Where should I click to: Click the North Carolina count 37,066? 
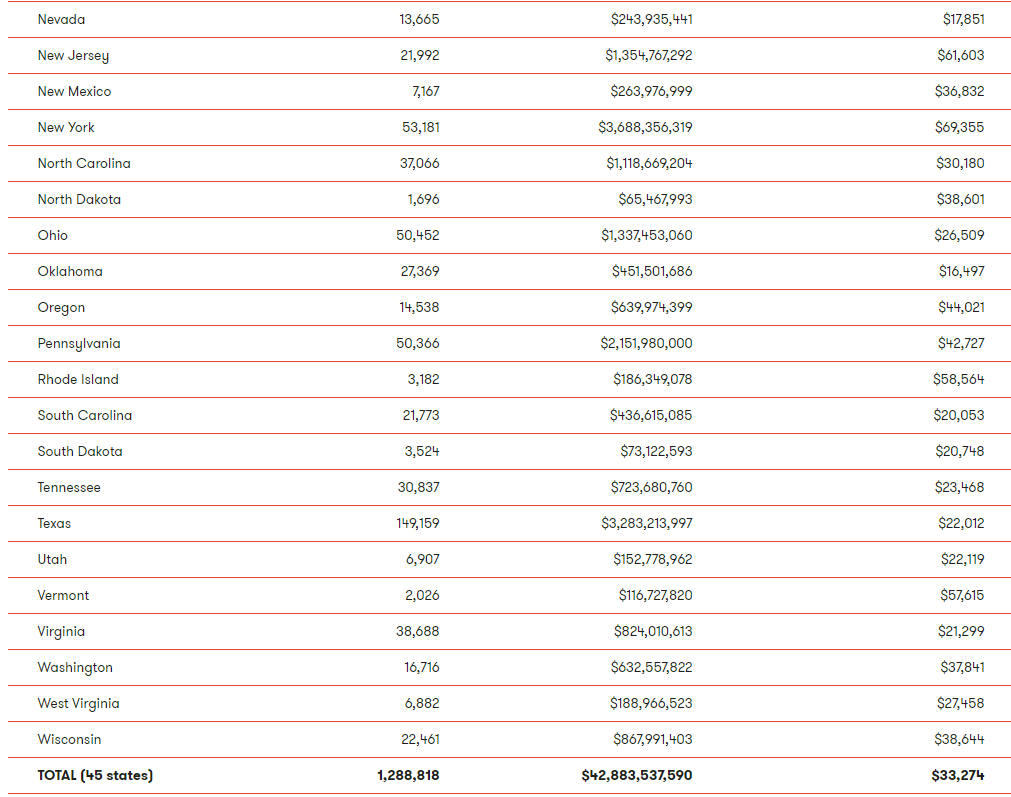419,164
